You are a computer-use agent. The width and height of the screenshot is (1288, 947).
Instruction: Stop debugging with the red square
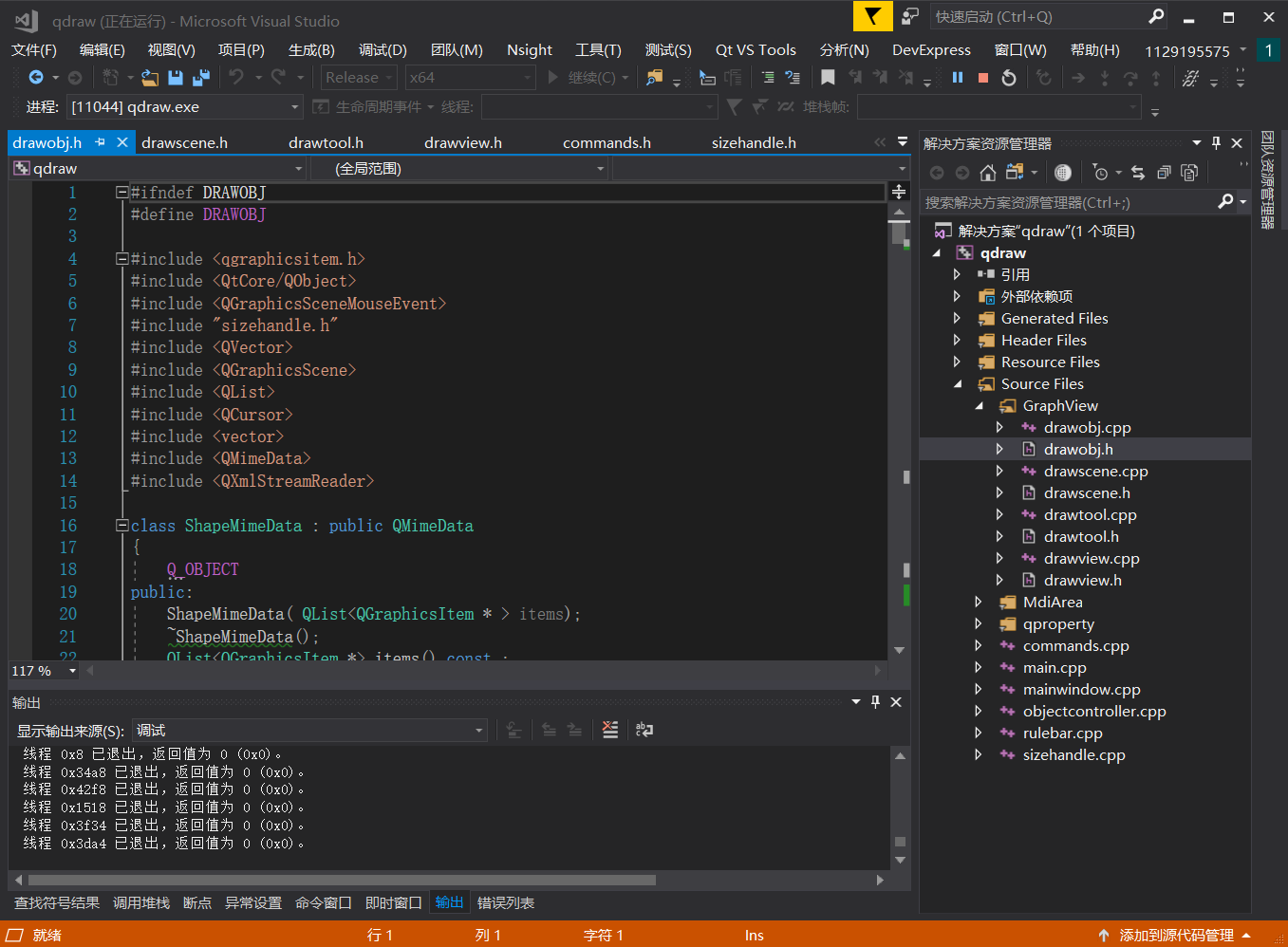point(983,78)
